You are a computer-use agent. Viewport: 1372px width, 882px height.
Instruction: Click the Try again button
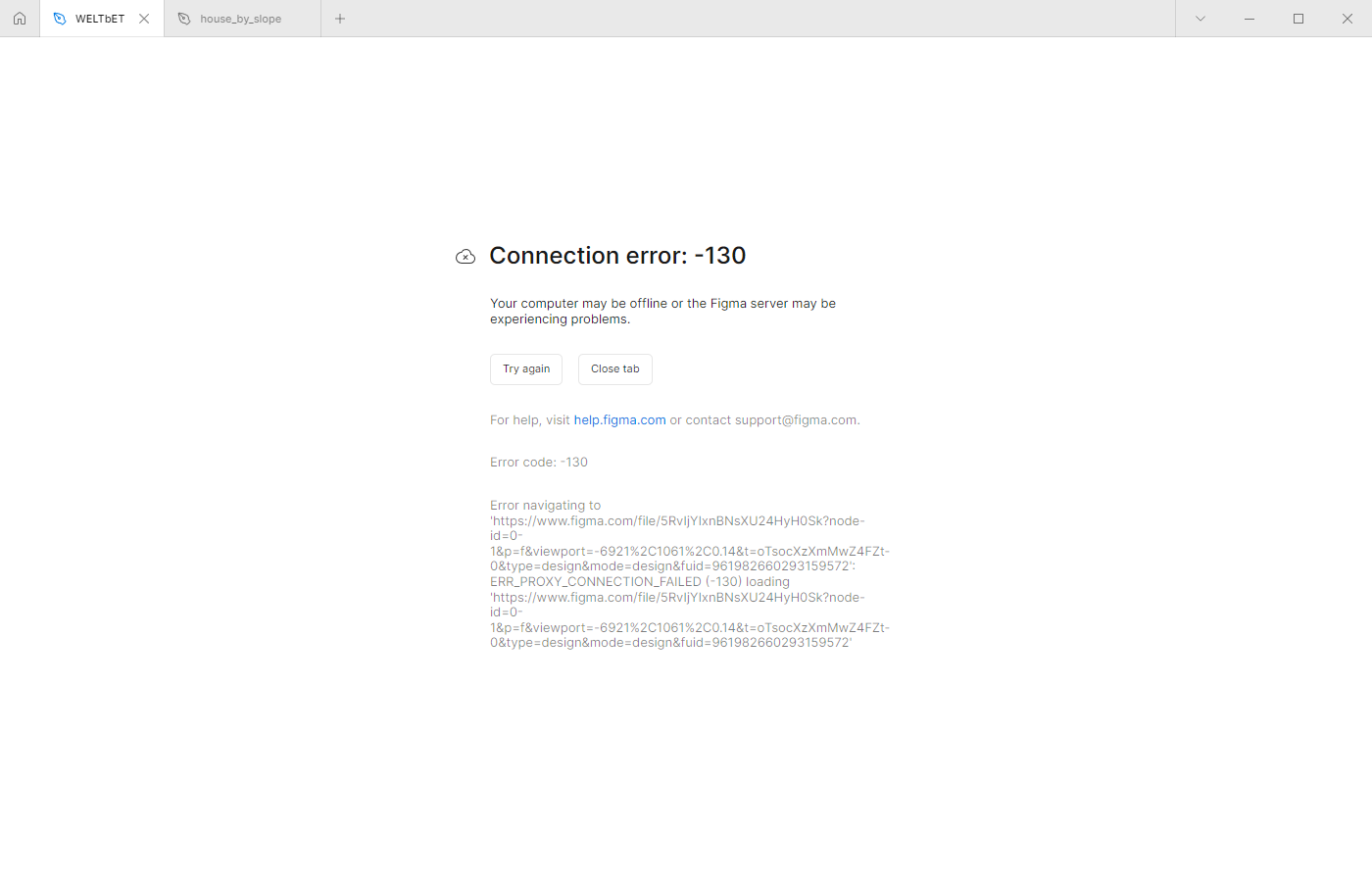coord(526,369)
